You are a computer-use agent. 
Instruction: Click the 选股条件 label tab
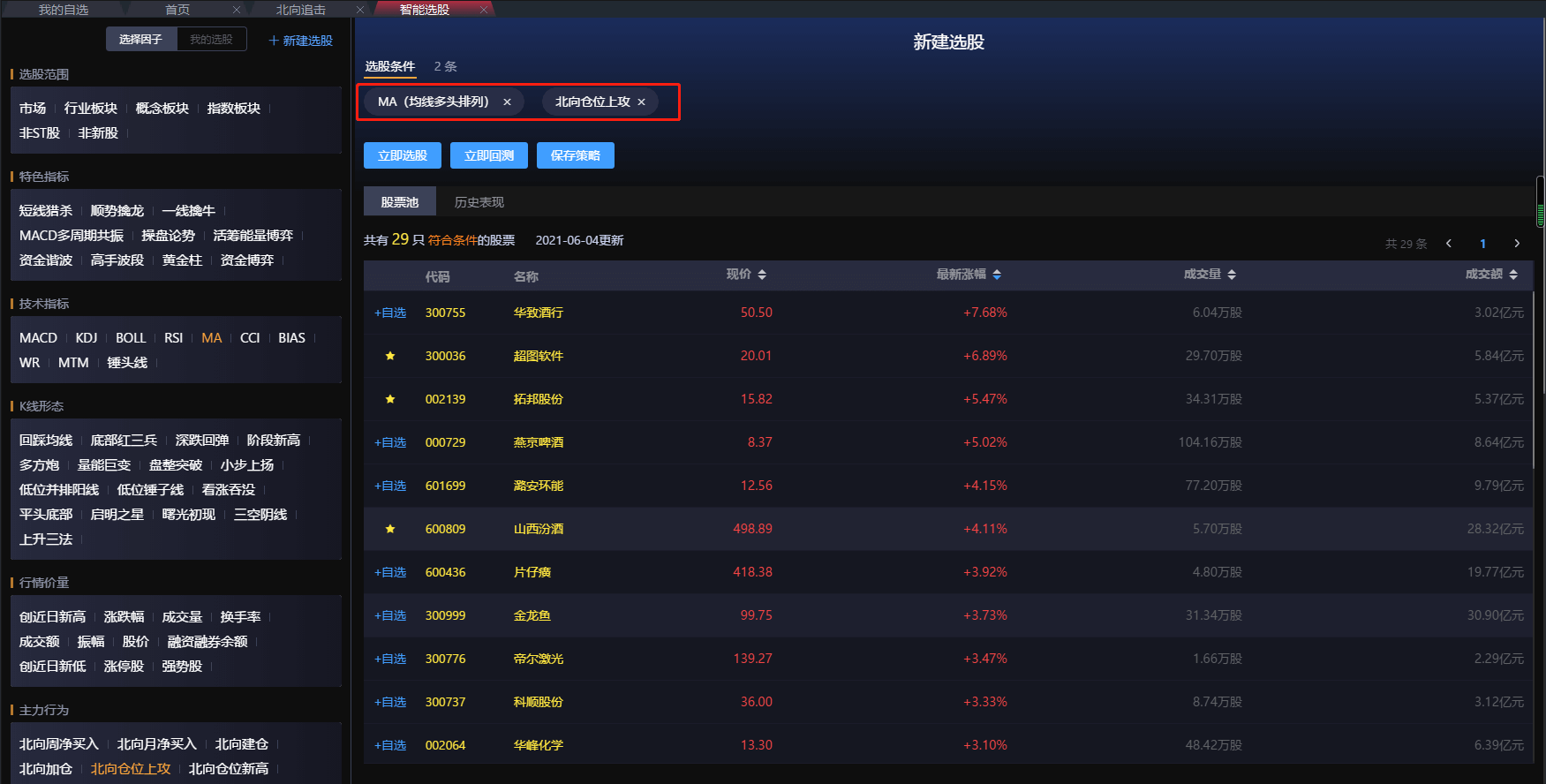coord(390,67)
